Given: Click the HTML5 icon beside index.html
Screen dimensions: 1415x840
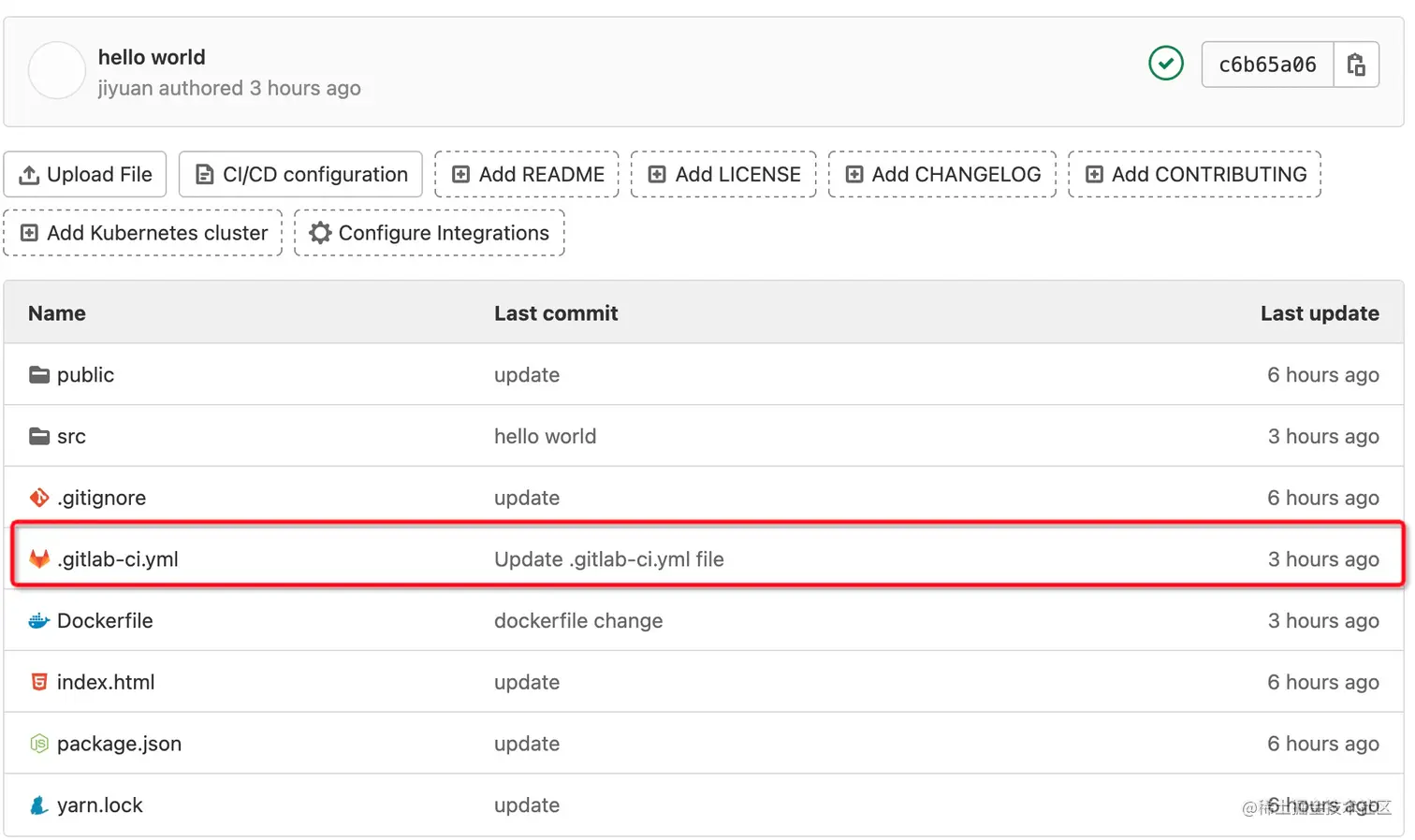Looking at the screenshot, I should [39, 683].
